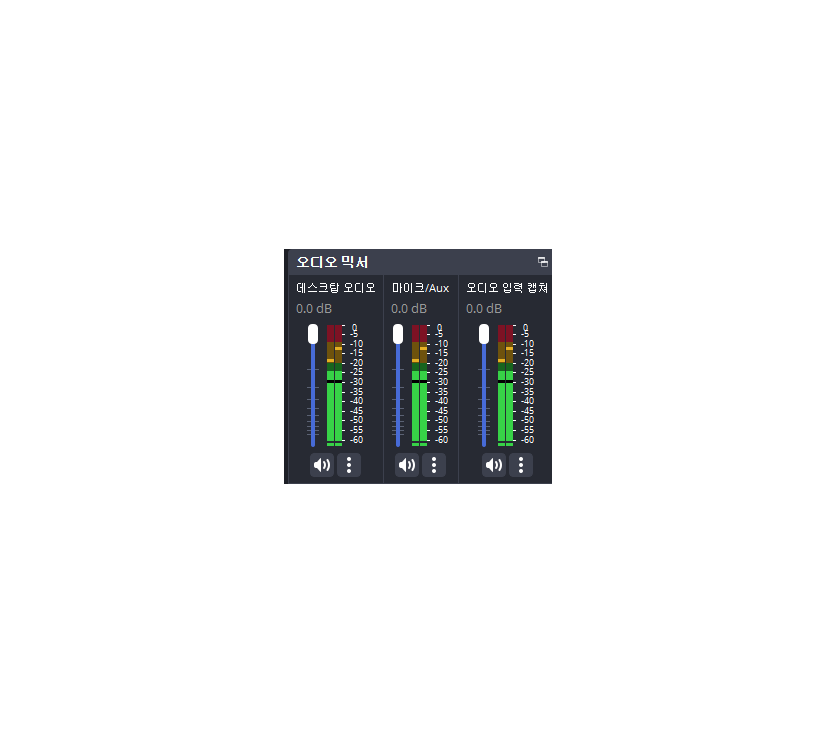This screenshot has width=835, height=732.
Task: Click the 오디오 입력 캡쳐 level meter
Action: pos(505,400)
